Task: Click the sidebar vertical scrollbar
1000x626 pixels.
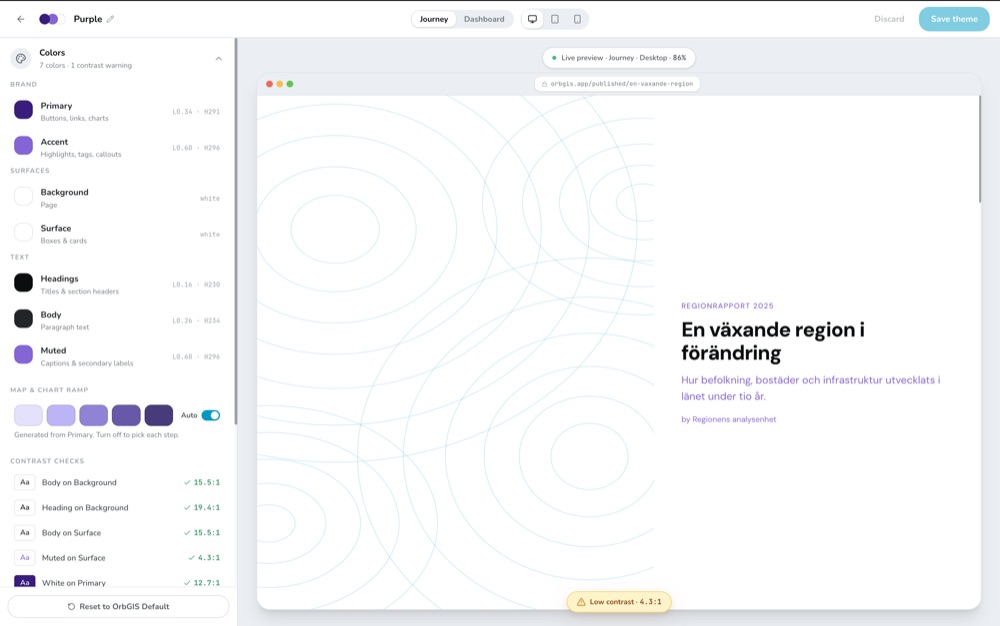Action: click(x=235, y=231)
